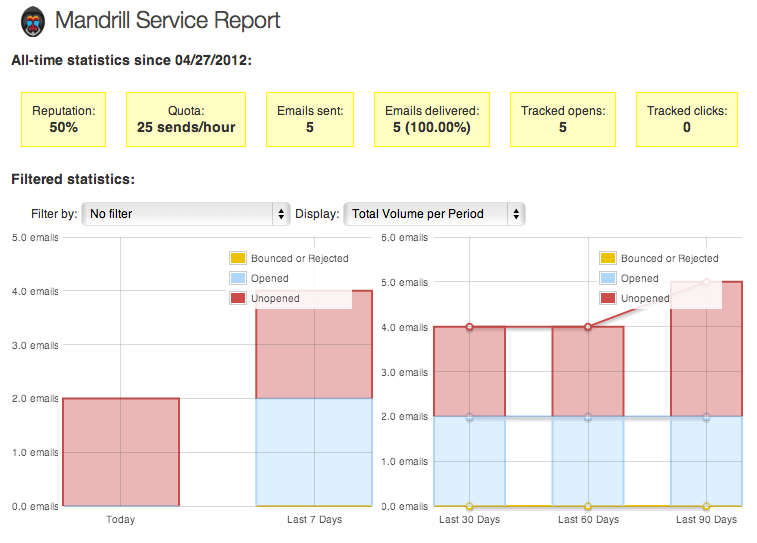Click the 'Filtered statistics:' heading
This screenshot has height=543, width=757.
[x=73, y=180]
